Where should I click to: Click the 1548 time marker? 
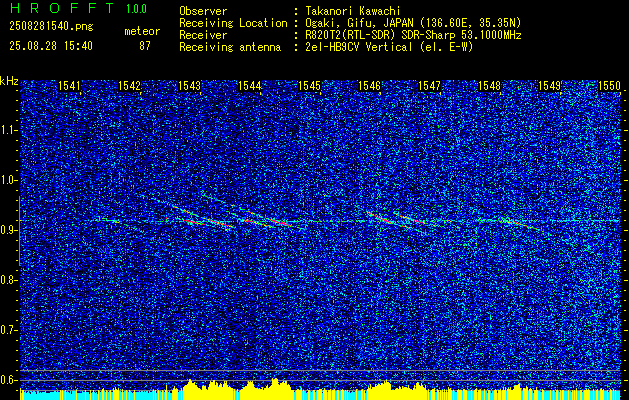(490, 86)
